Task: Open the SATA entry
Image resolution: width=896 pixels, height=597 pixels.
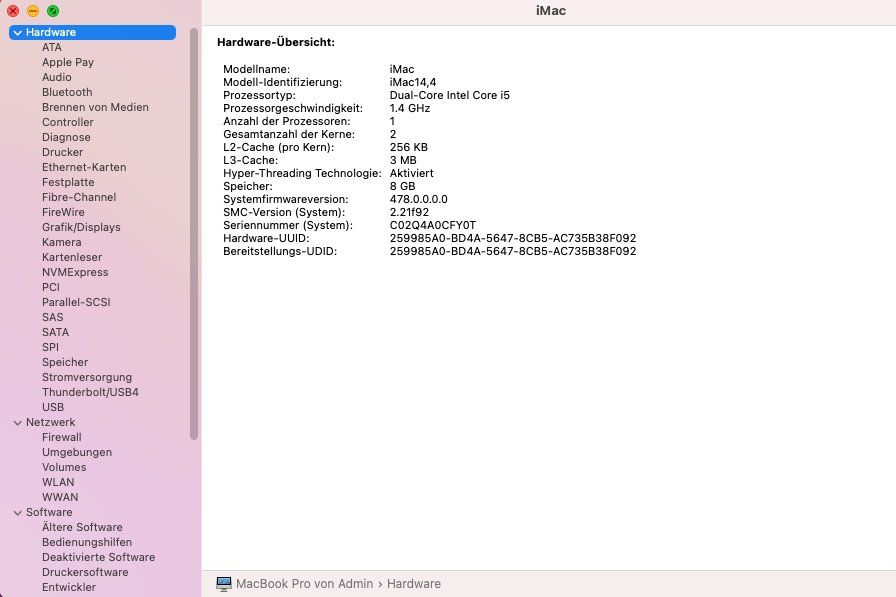Action: pyautogui.click(x=55, y=332)
